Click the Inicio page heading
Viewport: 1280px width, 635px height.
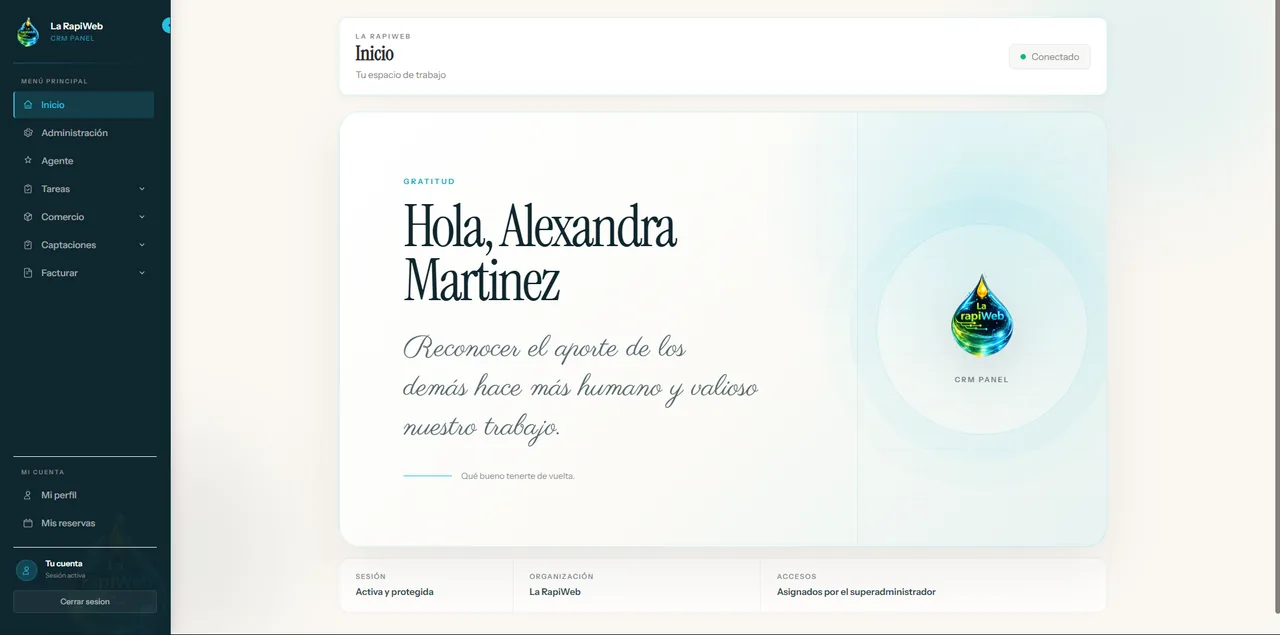pyautogui.click(x=375, y=54)
